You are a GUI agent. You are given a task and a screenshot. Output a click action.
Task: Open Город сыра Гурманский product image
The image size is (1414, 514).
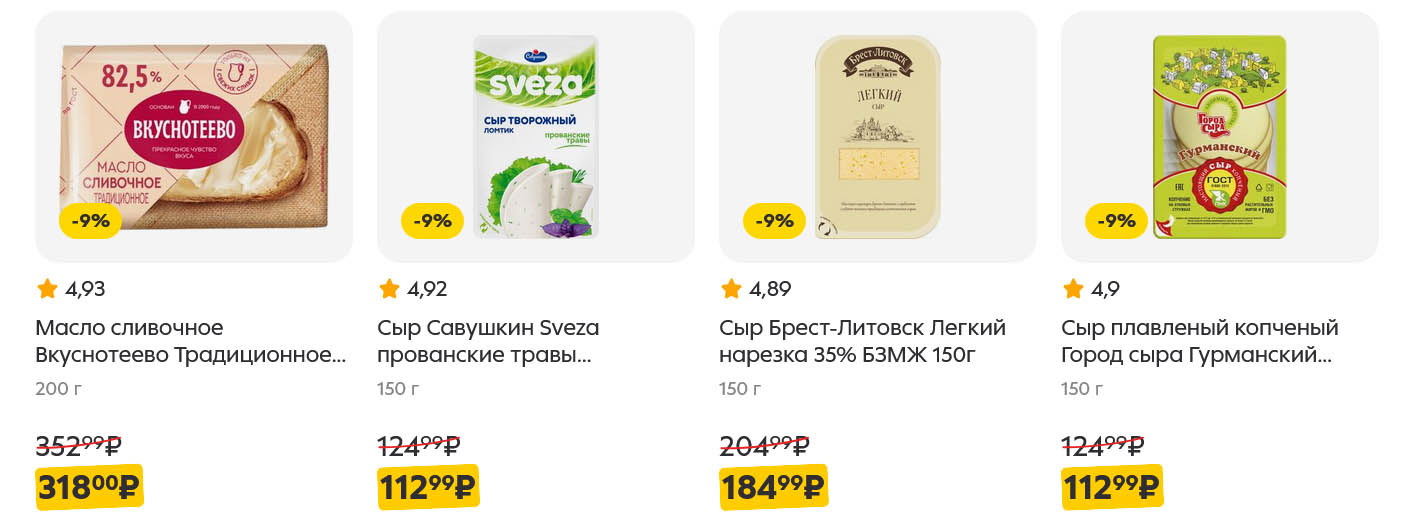click(x=1220, y=136)
